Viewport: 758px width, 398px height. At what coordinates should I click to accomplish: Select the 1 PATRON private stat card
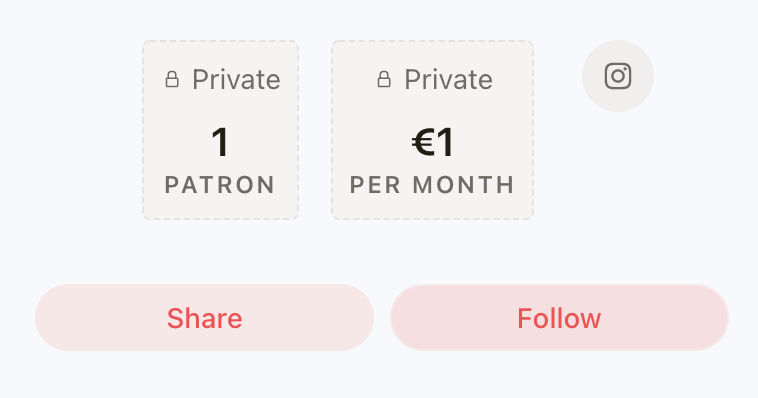(220, 130)
